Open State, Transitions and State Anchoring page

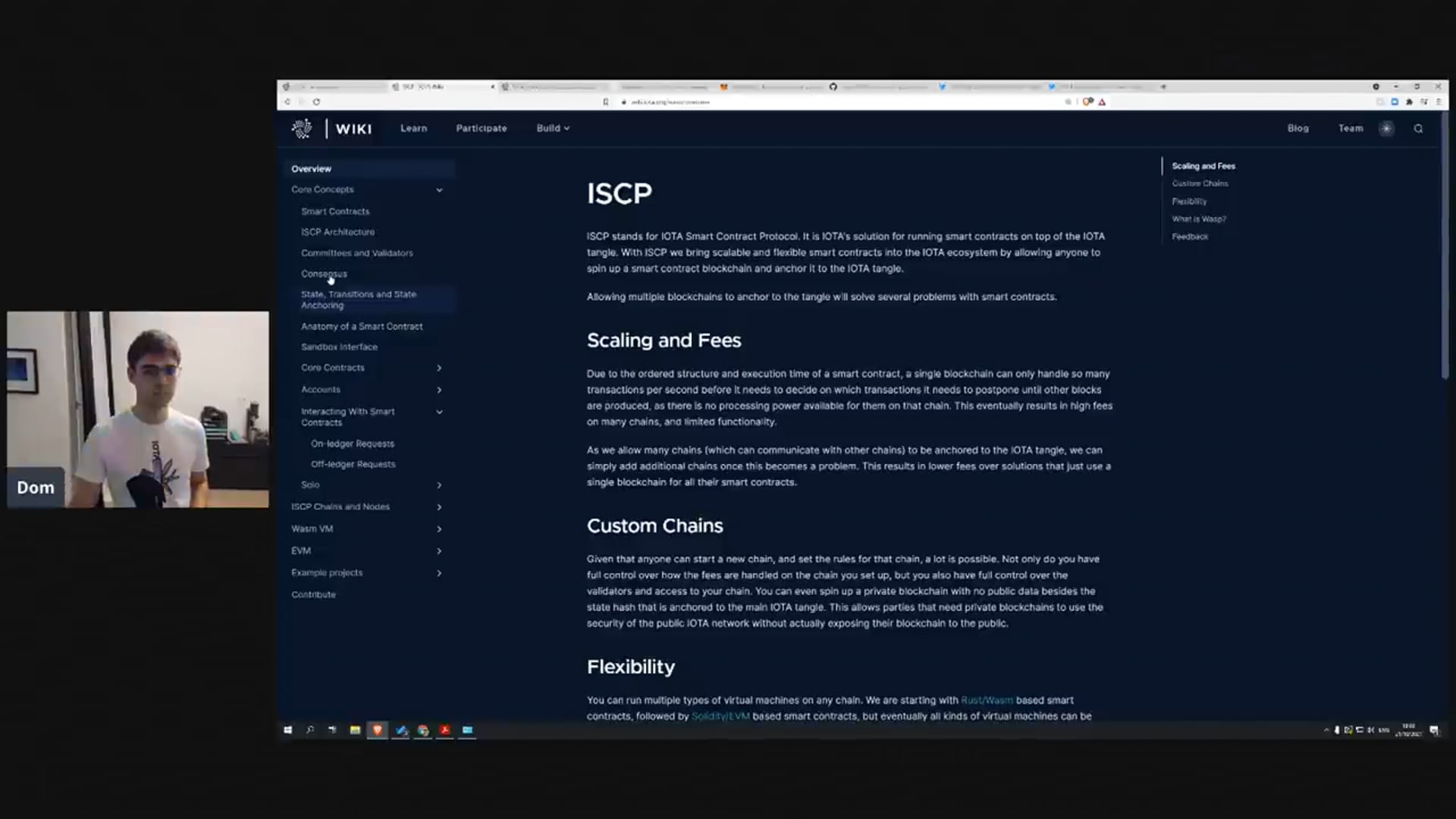coord(359,300)
